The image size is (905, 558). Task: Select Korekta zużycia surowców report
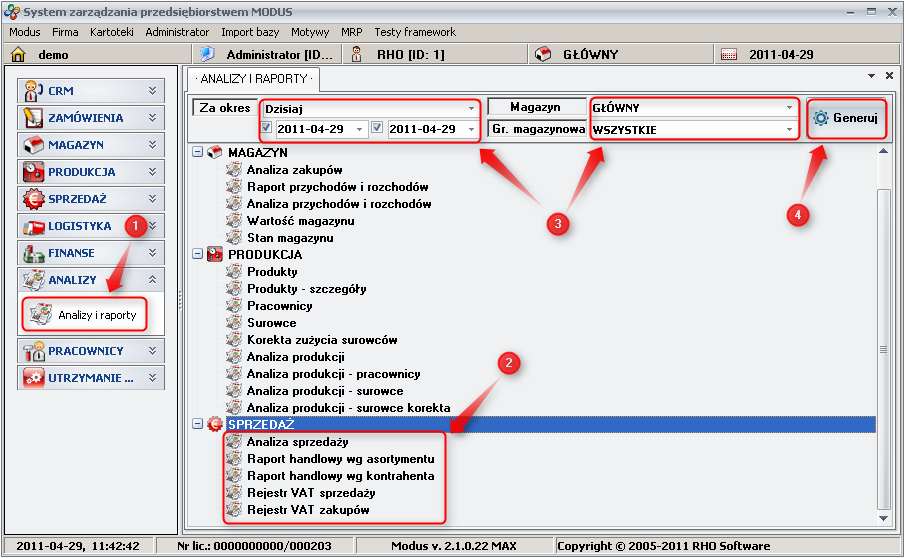pos(322,340)
